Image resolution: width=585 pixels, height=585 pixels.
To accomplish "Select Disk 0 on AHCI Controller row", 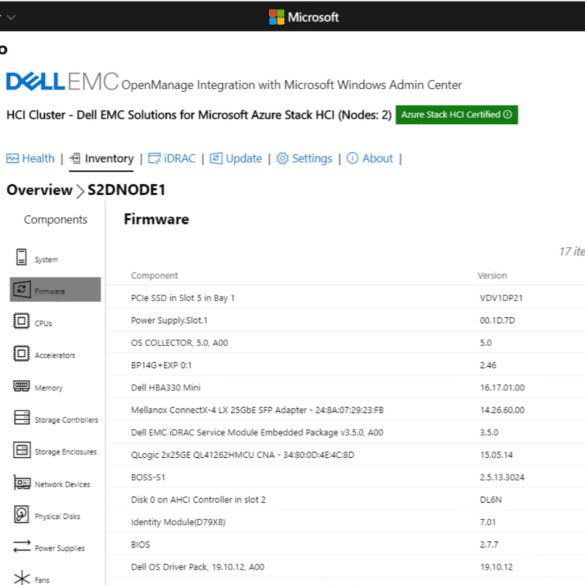I will [x=345, y=499].
